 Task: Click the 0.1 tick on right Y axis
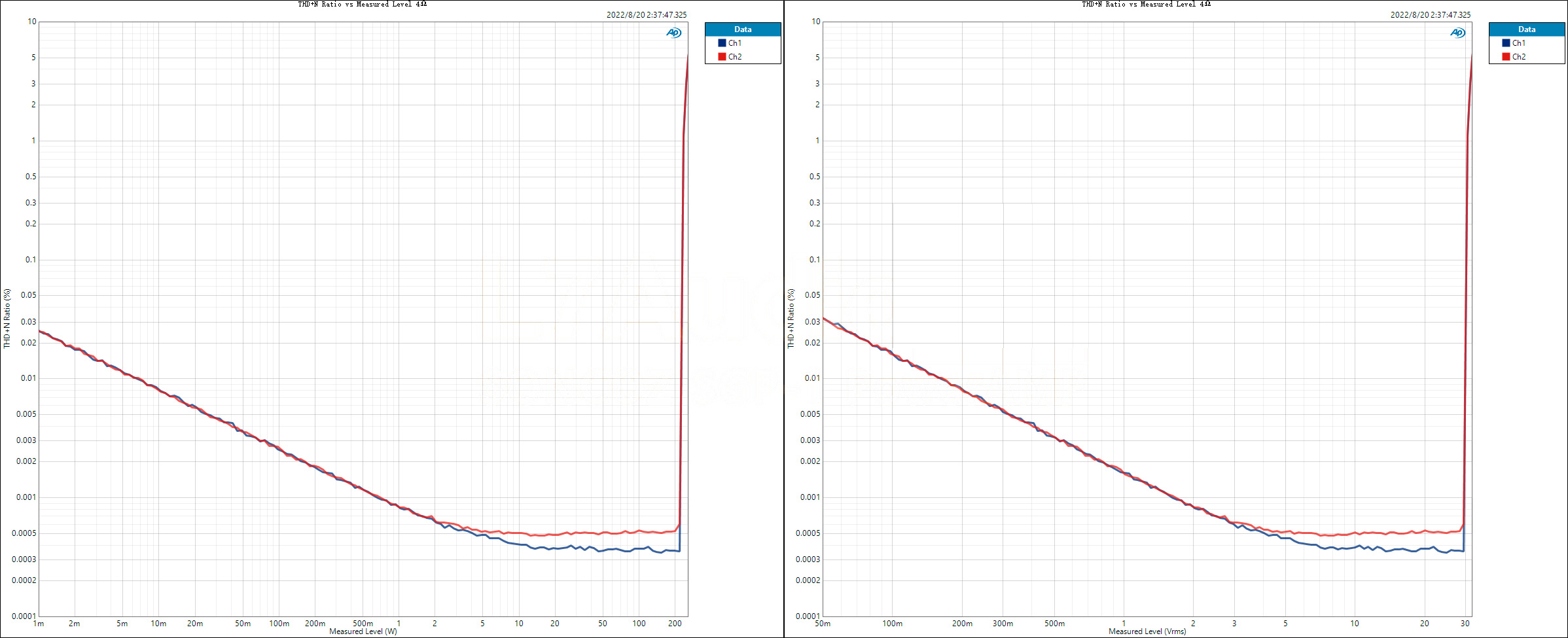click(x=814, y=260)
